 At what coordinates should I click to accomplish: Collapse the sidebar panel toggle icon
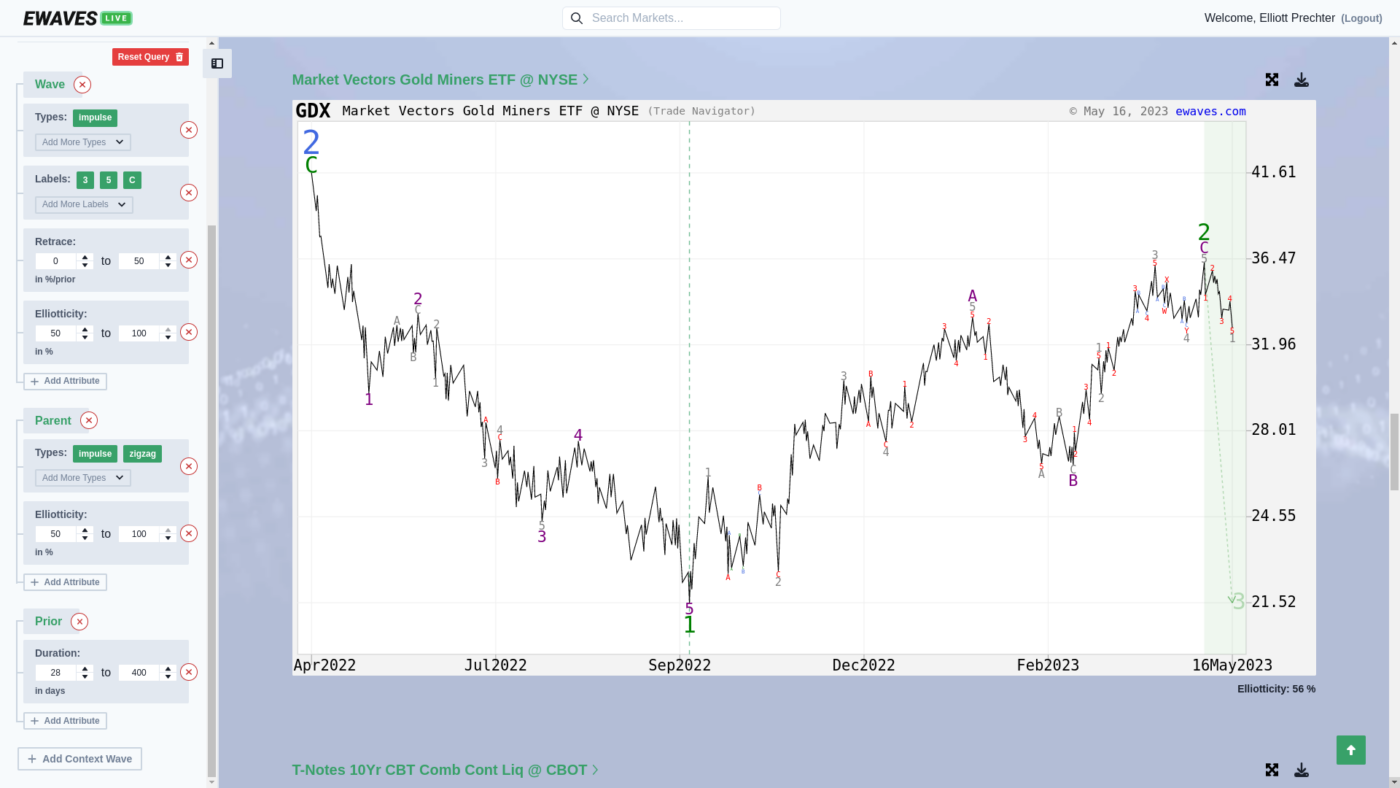click(217, 63)
